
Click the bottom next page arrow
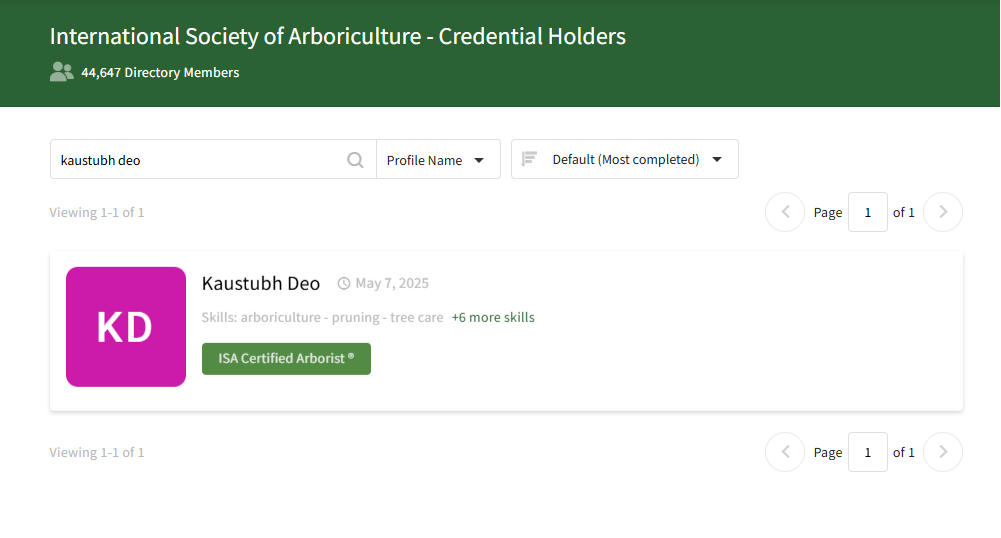point(942,452)
